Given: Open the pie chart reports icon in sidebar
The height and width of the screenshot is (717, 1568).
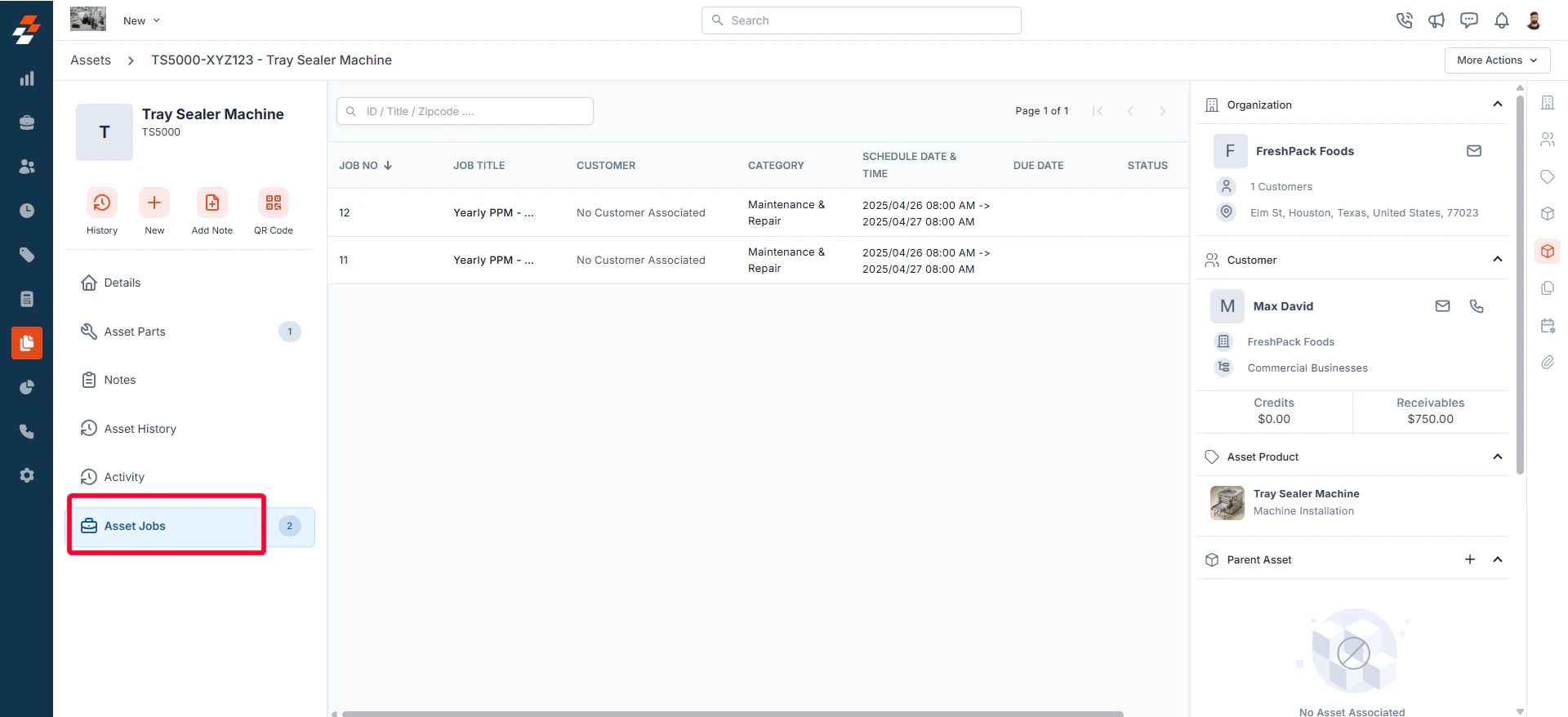Looking at the screenshot, I should click(x=27, y=387).
